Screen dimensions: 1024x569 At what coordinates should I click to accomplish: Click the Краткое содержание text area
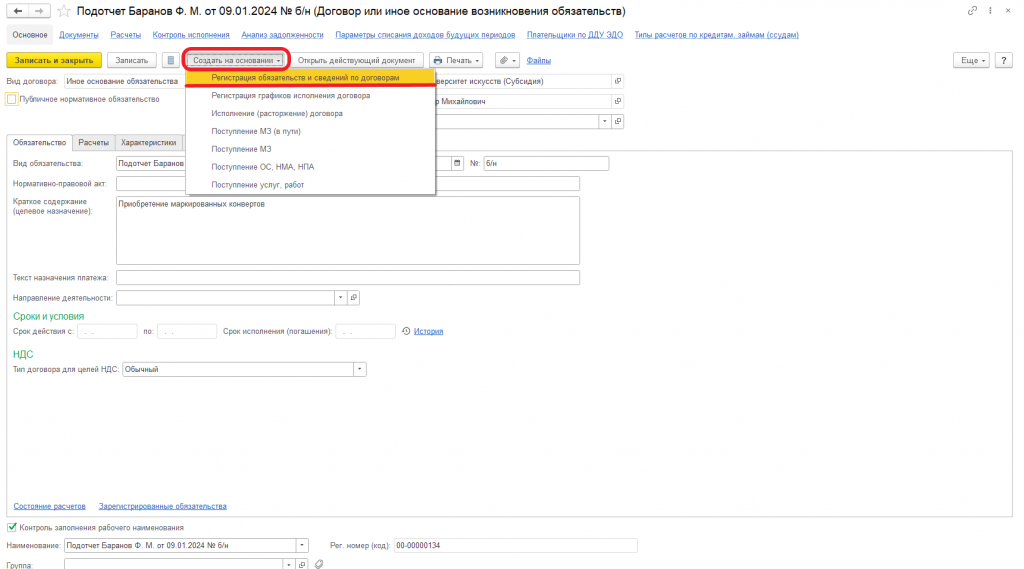347,231
